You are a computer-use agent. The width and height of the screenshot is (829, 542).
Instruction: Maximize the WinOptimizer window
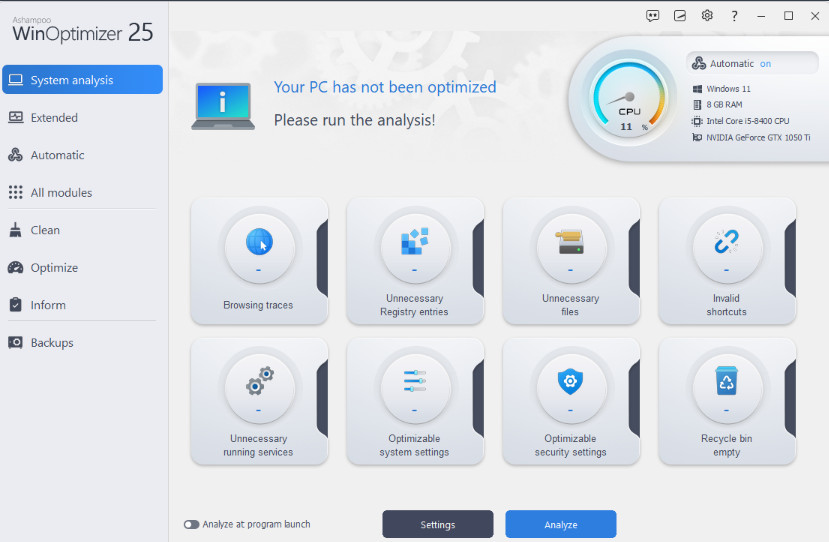788,16
